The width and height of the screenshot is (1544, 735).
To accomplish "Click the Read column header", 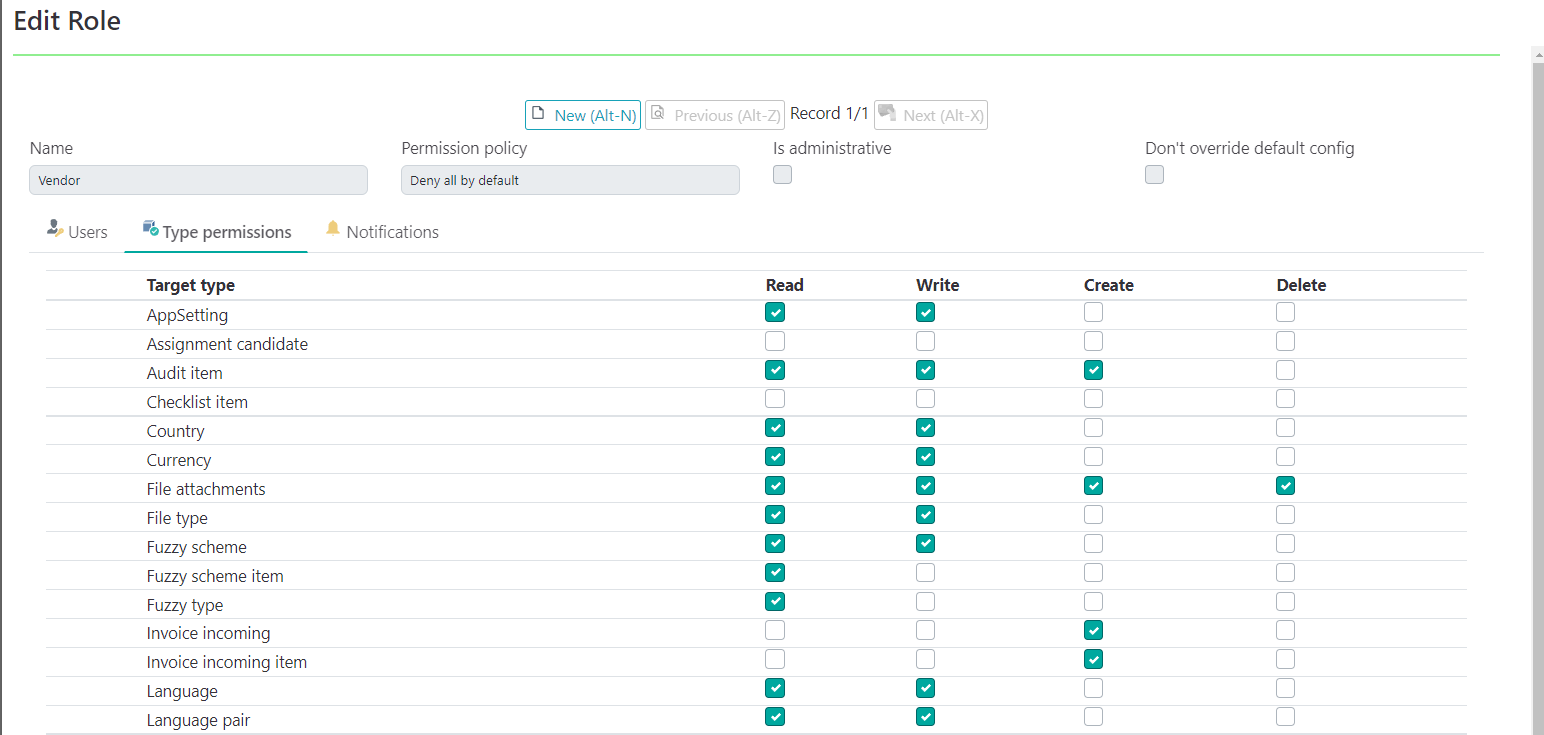I will click(x=785, y=285).
